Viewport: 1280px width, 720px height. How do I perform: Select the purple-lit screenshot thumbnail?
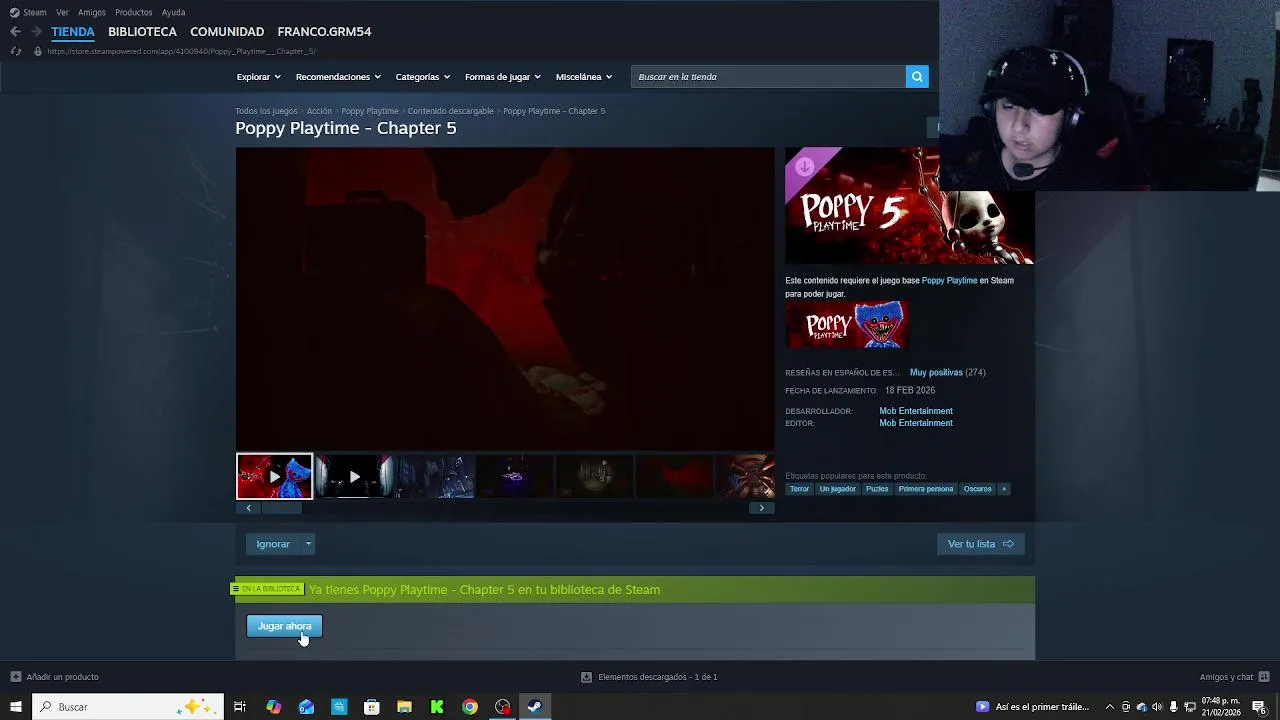click(x=514, y=477)
